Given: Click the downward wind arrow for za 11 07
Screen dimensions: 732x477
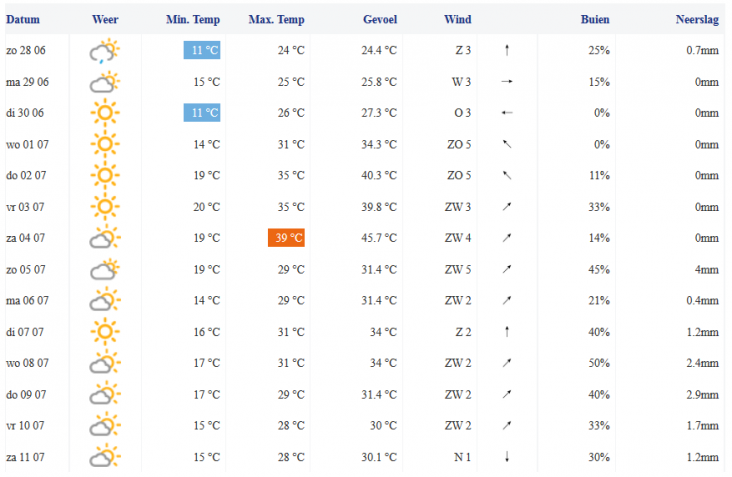Looking at the screenshot, I should coord(507,457).
